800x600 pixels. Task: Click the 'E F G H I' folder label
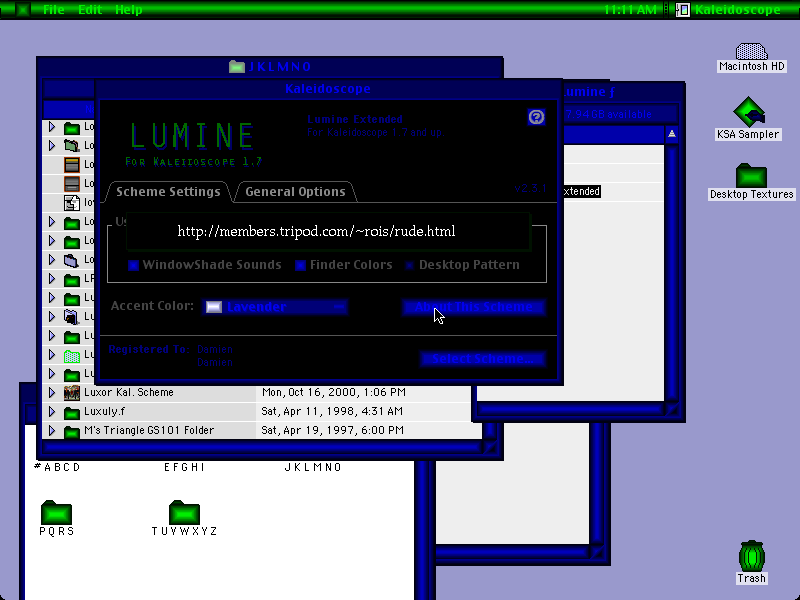(184, 467)
